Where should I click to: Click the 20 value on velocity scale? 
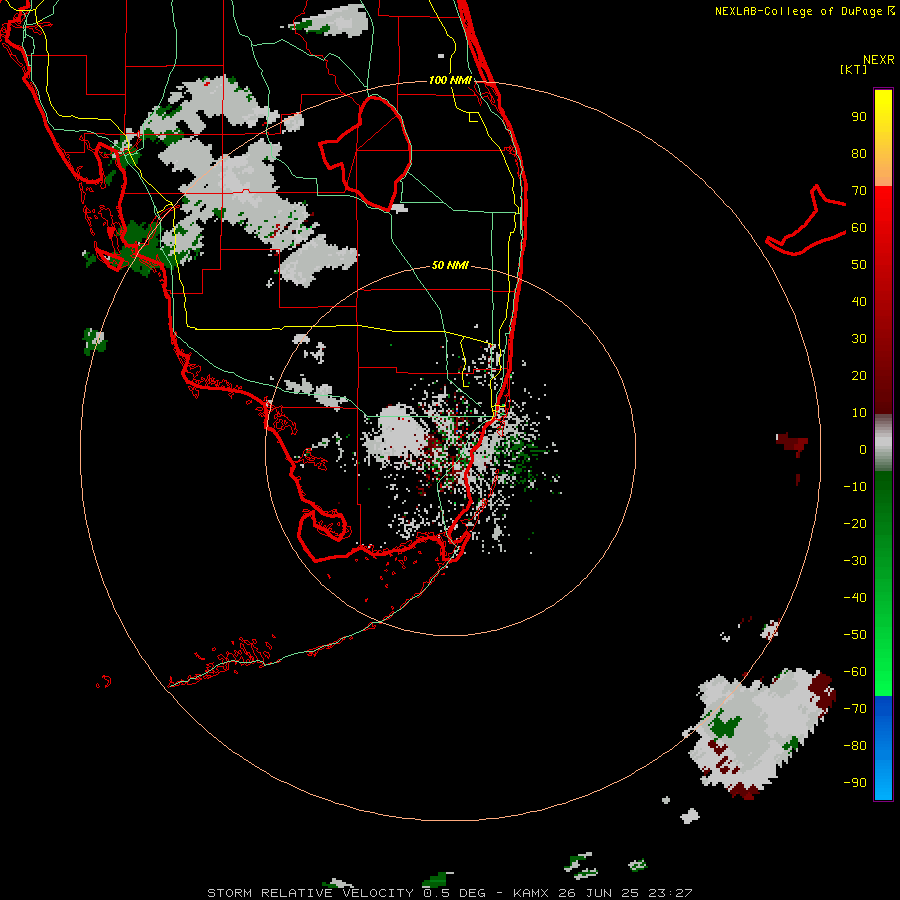click(859, 376)
